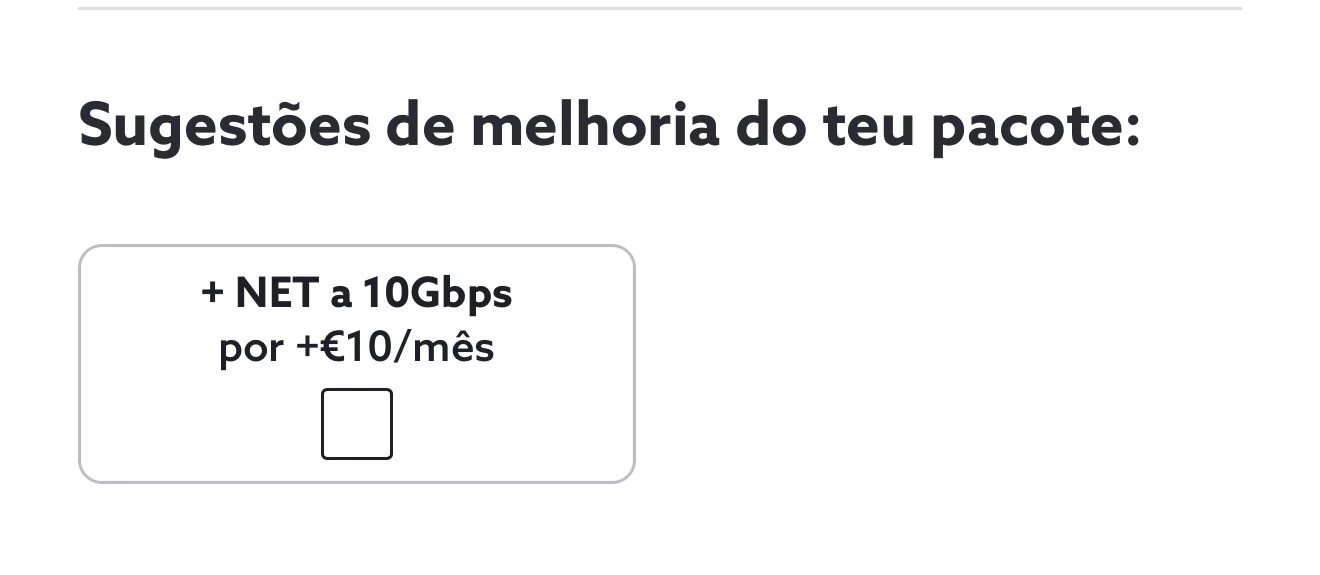
Task: Click the horizontal divider above the heading
Action: pos(660,8)
